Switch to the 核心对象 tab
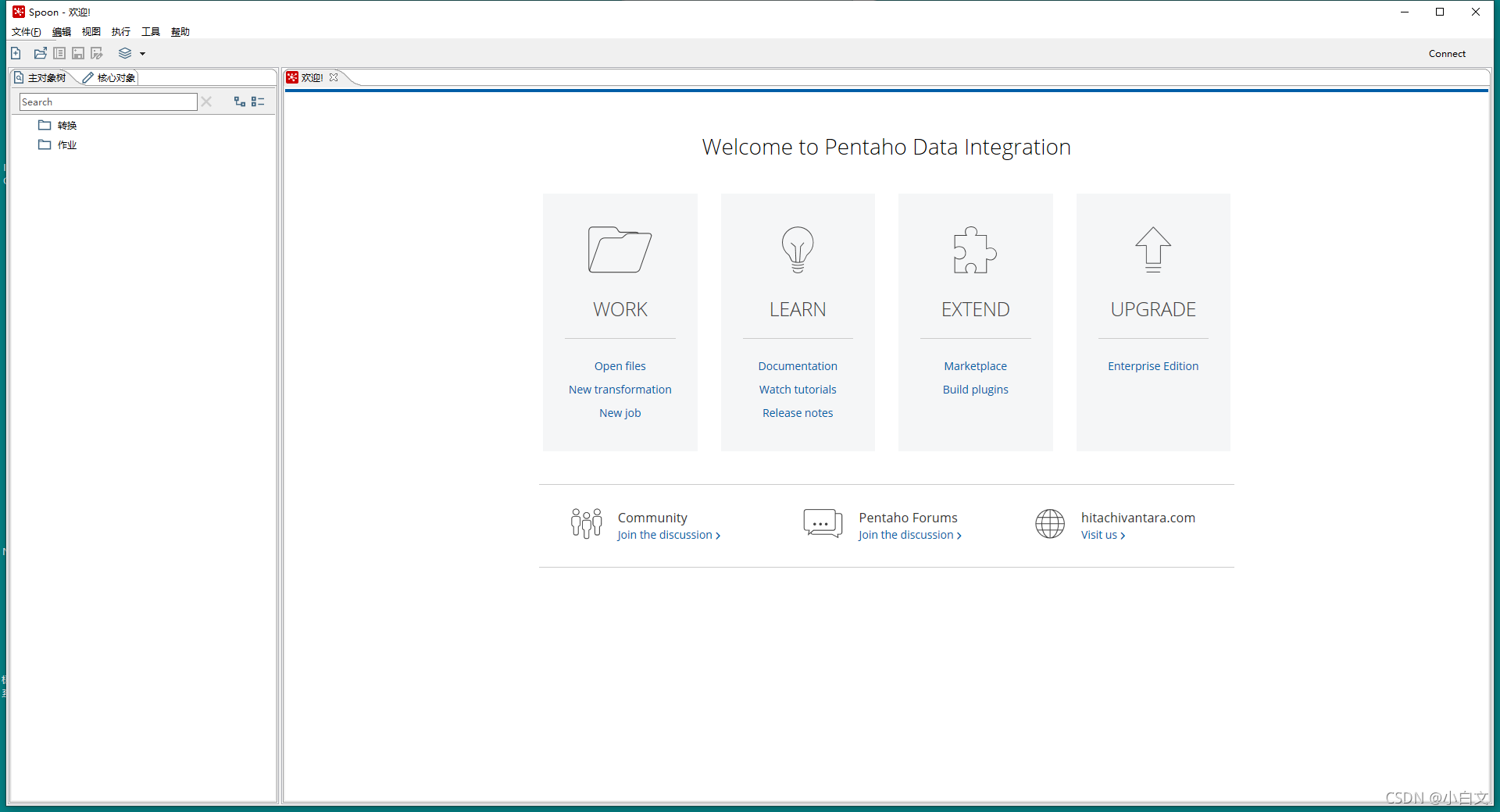Image resolution: width=1500 pixels, height=812 pixels. [109, 77]
